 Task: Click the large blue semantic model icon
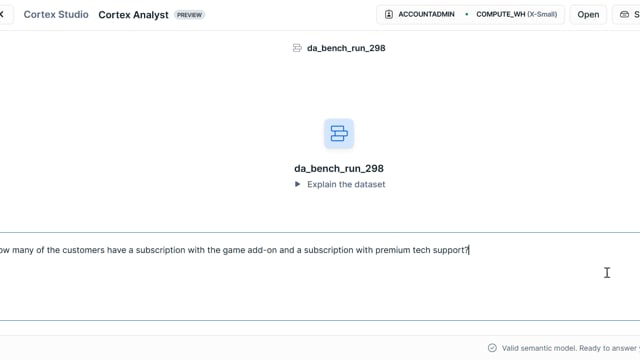coord(339,133)
